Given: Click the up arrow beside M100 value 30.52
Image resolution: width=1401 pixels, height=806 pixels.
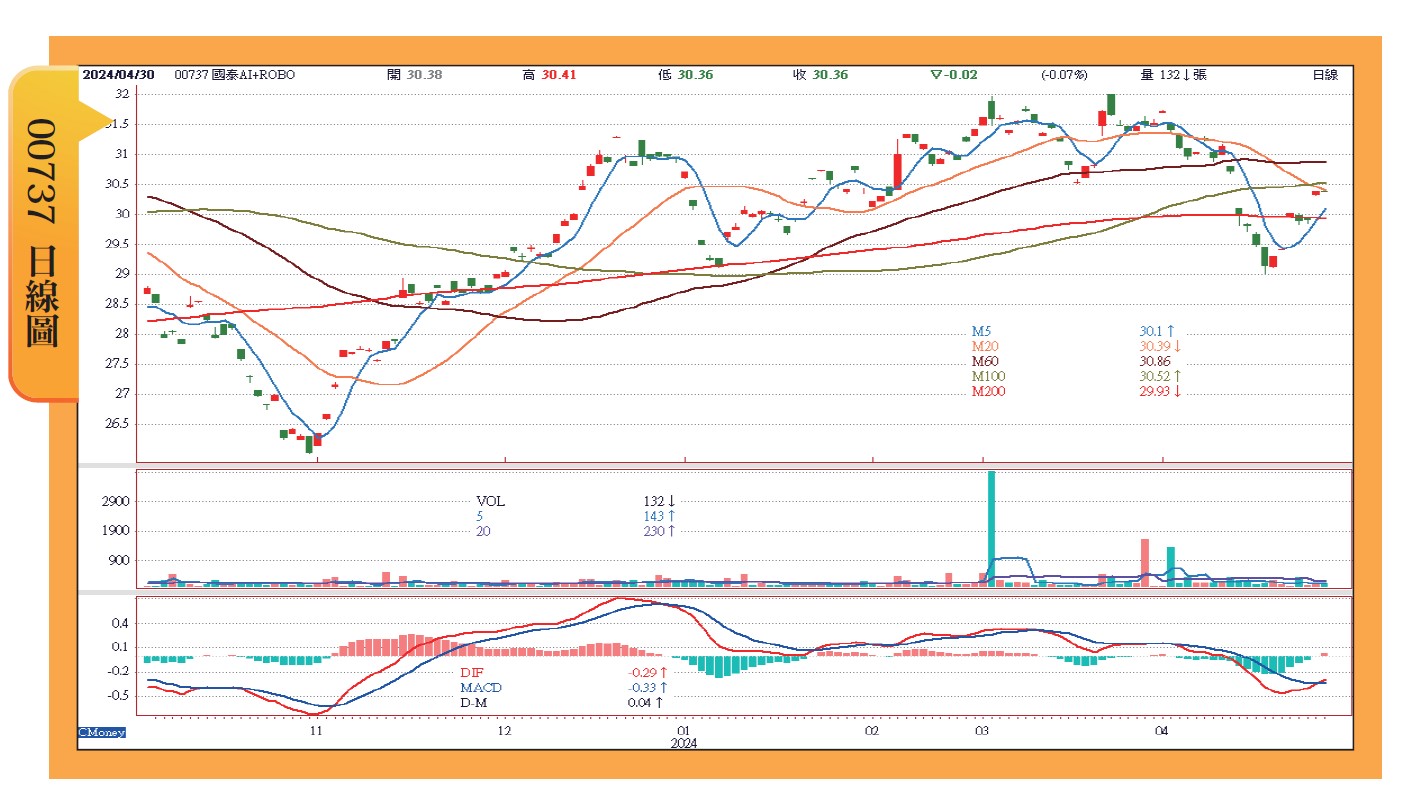Looking at the screenshot, I should click(1177, 376).
